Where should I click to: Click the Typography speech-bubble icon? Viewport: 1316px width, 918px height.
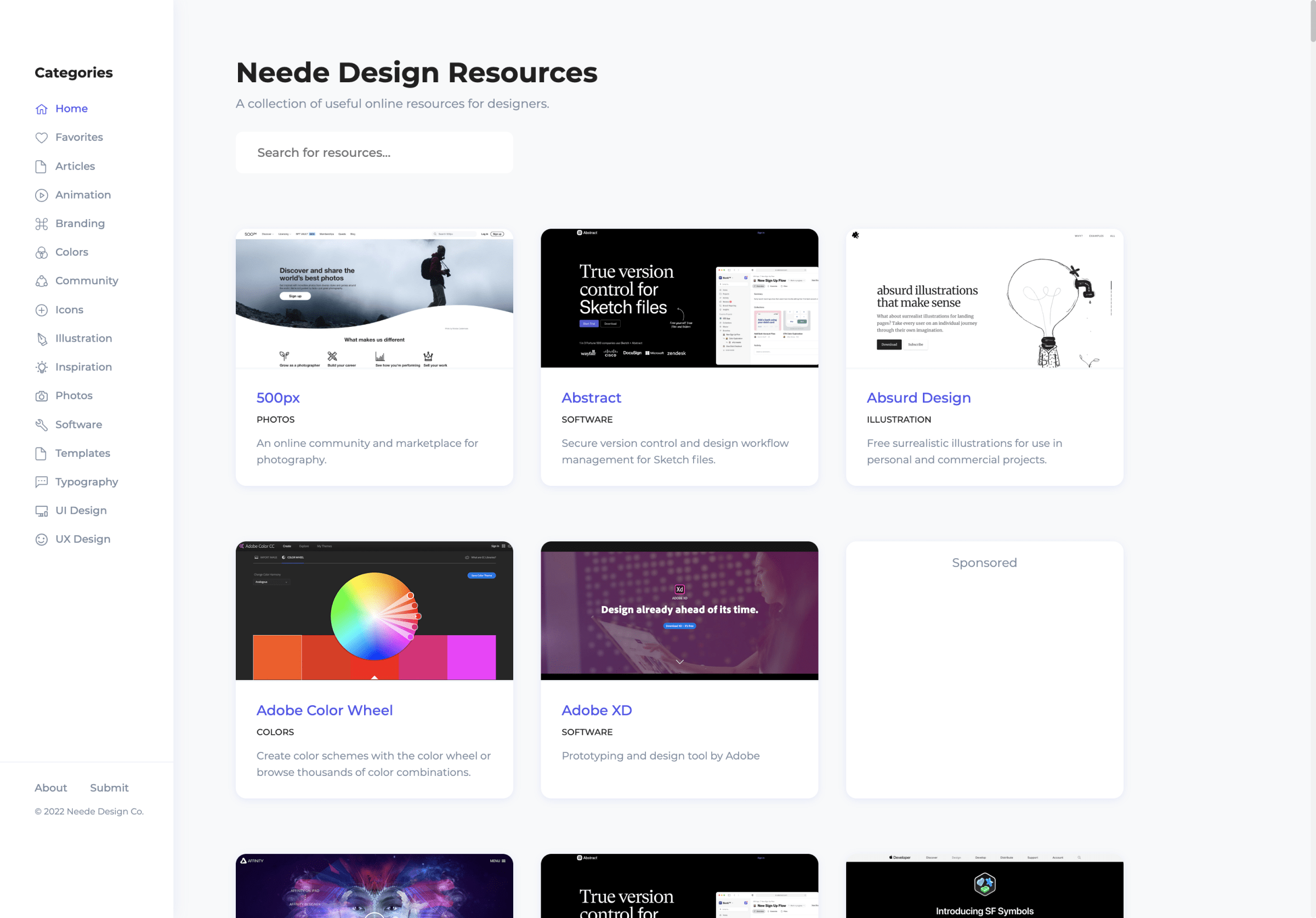[x=41, y=482]
